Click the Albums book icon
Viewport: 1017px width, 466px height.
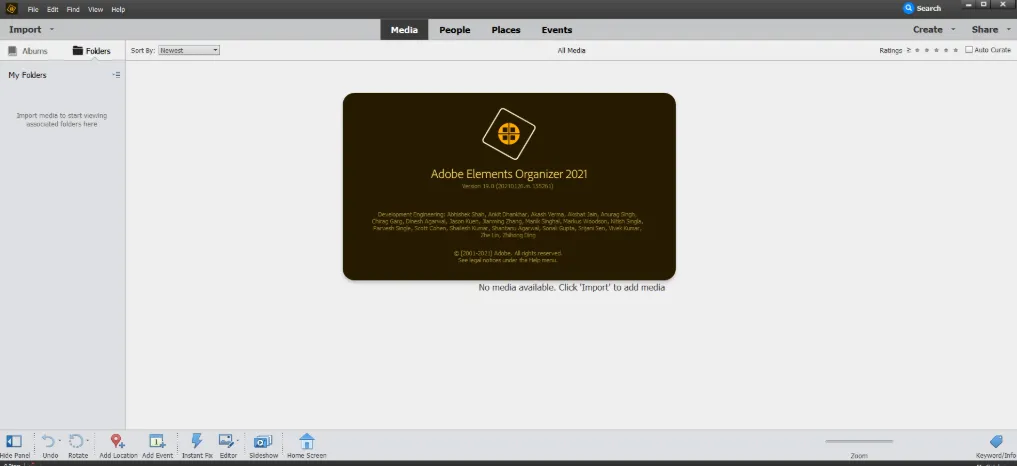pos(12,51)
